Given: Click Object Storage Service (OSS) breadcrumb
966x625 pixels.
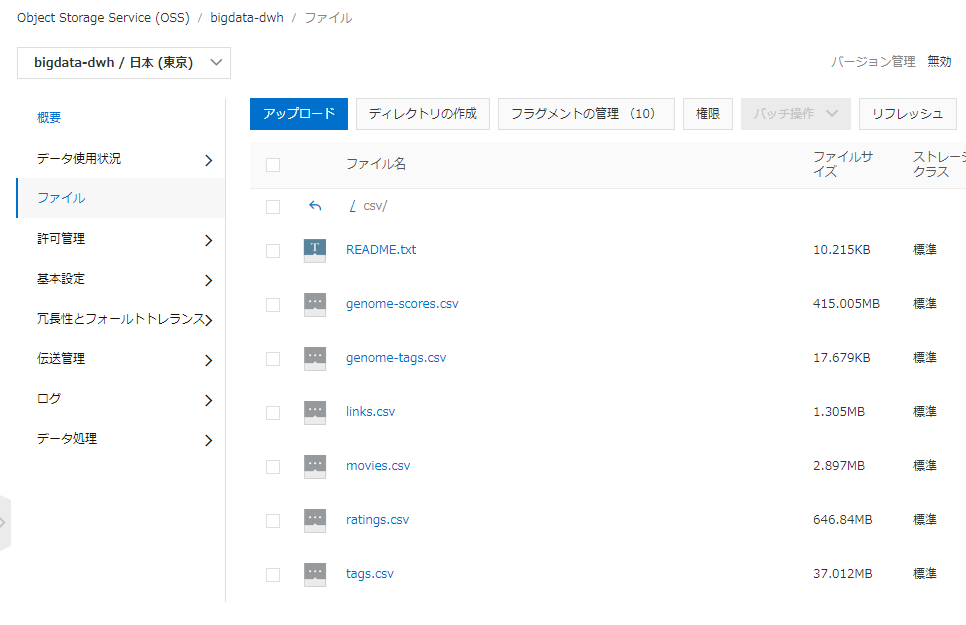Looking at the screenshot, I should click(104, 18).
